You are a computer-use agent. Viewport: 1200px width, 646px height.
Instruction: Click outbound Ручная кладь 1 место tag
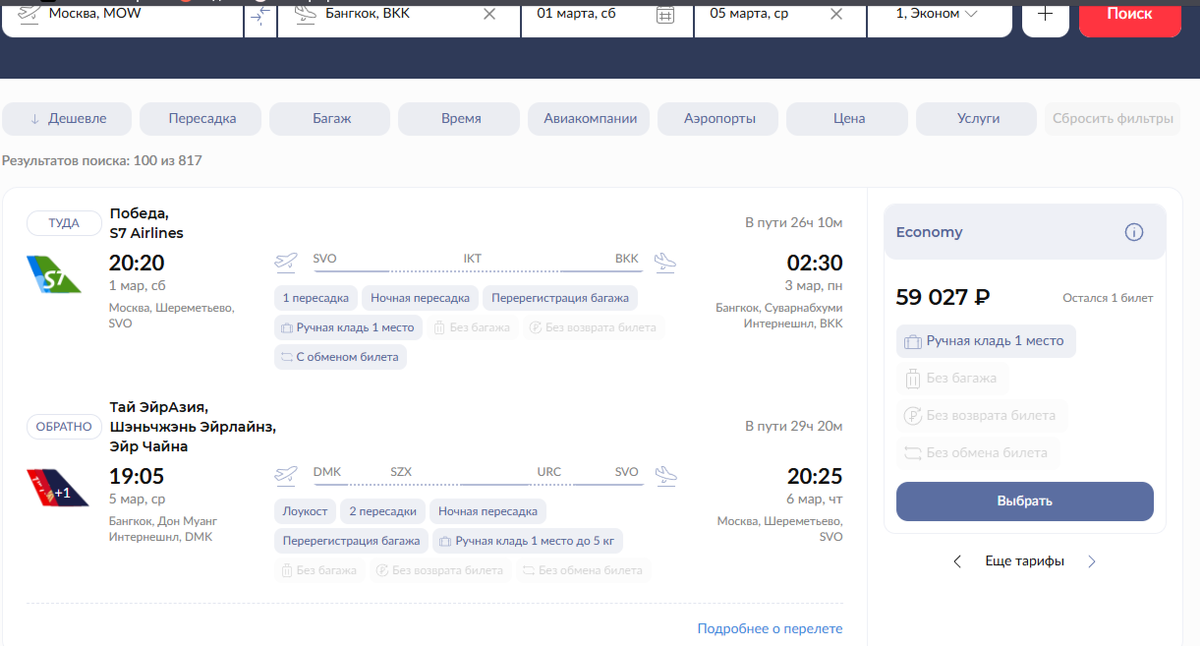point(348,327)
